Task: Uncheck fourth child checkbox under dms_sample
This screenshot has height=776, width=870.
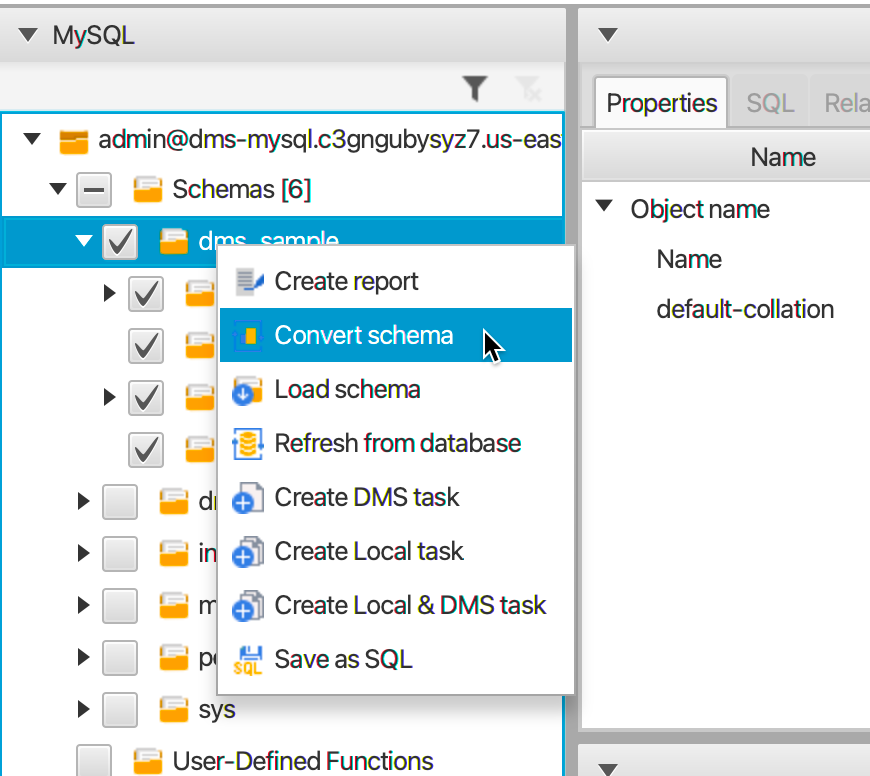Action: (x=146, y=449)
